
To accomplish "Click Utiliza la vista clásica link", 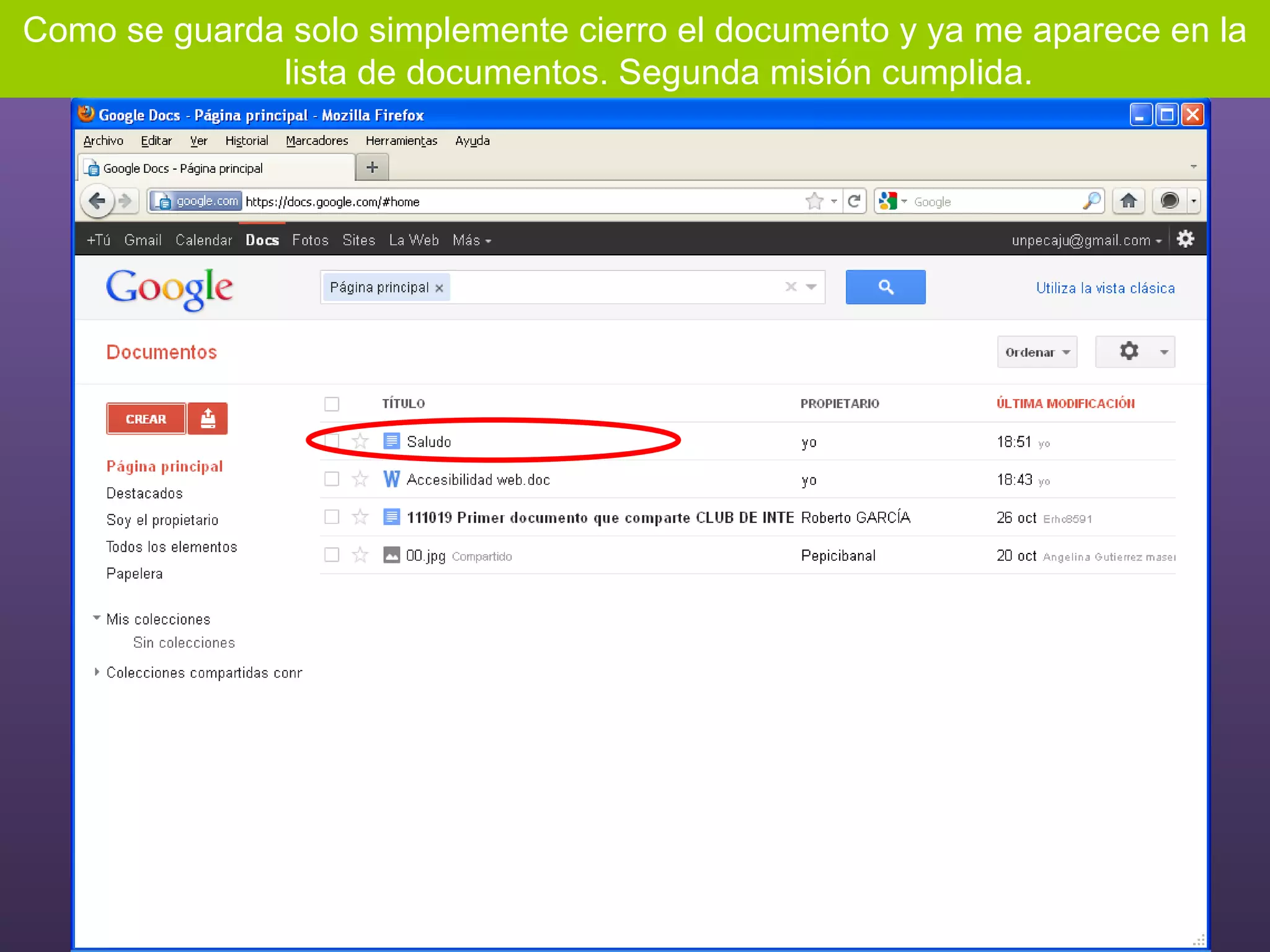I will pos(1105,288).
